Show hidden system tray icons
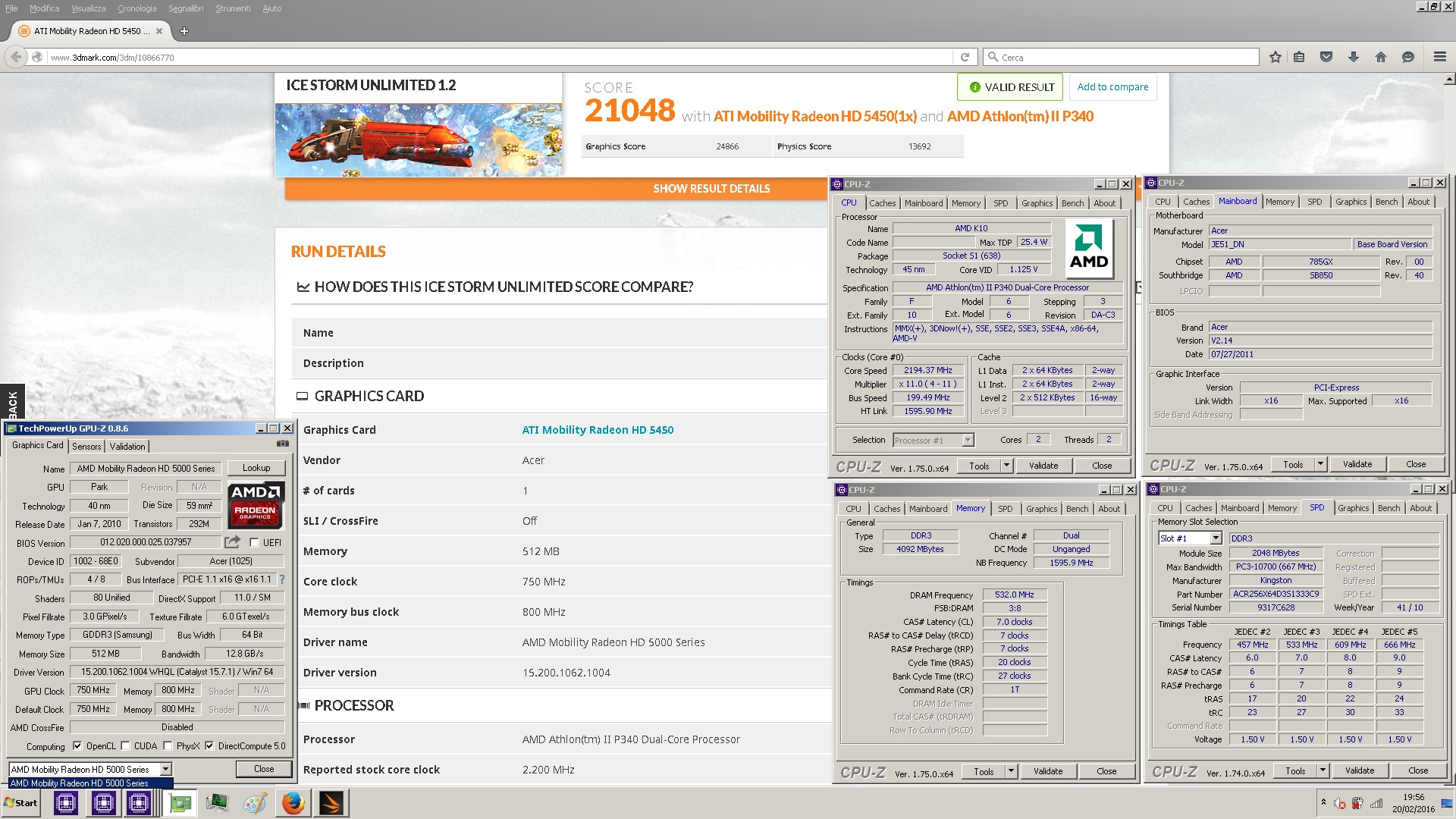This screenshot has width=1456, height=819. click(1323, 802)
